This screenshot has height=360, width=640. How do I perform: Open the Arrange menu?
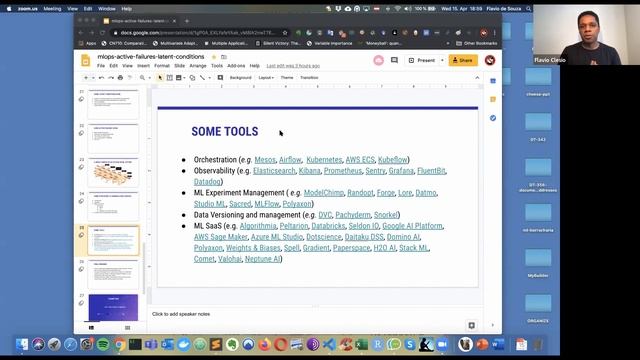click(x=198, y=66)
